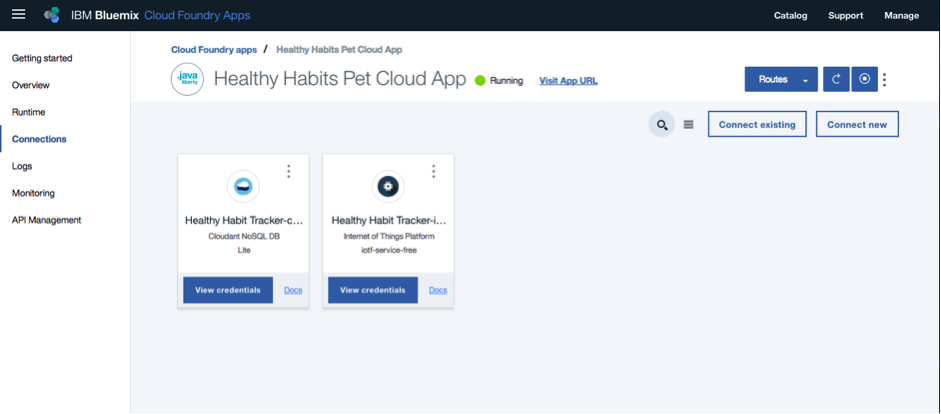
Task: Open the Logs section
Action: click(x=22, y=166)
